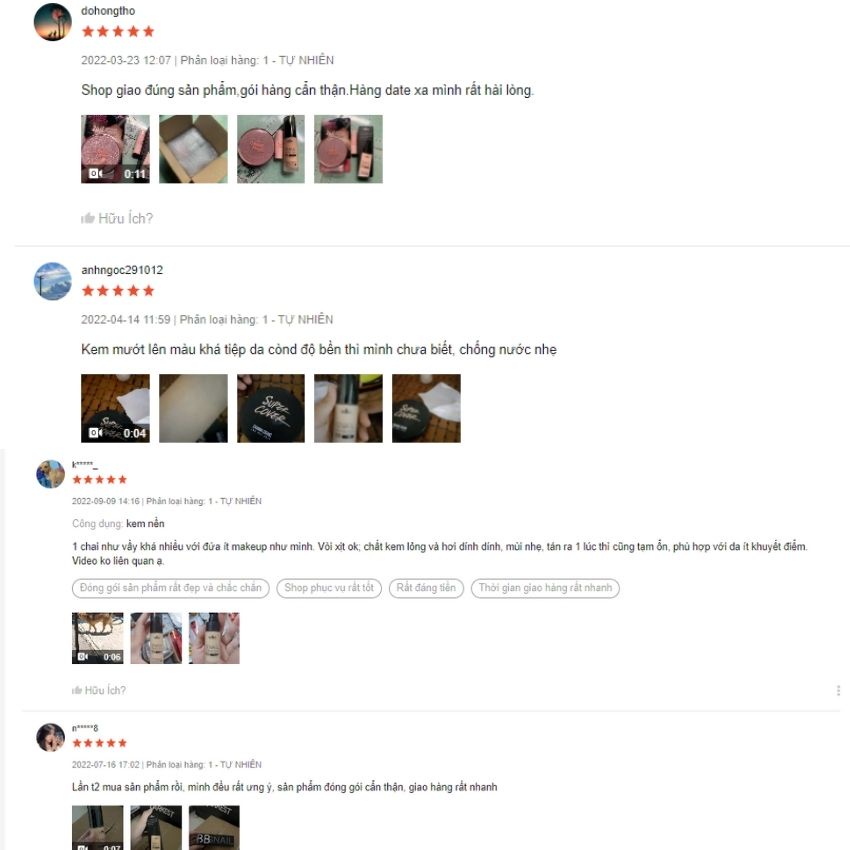The image size is (850, 850).
Task: Click anhngoc291012's profile avatar
Action: pos(53,281)
